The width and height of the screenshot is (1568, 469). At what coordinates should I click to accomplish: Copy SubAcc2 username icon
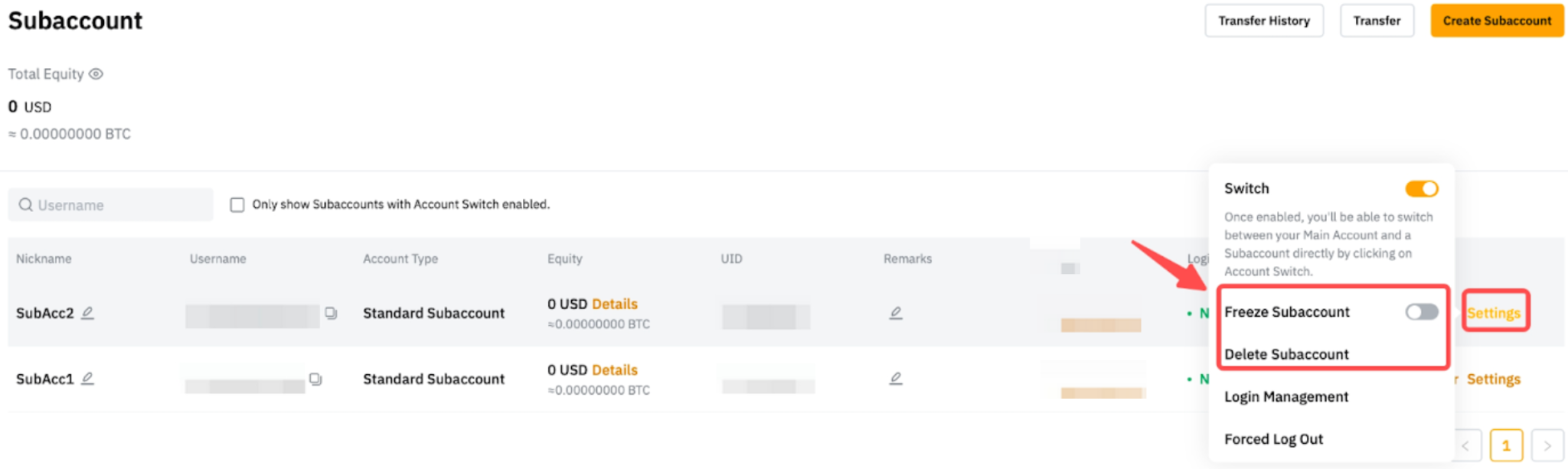coord(331,313)
